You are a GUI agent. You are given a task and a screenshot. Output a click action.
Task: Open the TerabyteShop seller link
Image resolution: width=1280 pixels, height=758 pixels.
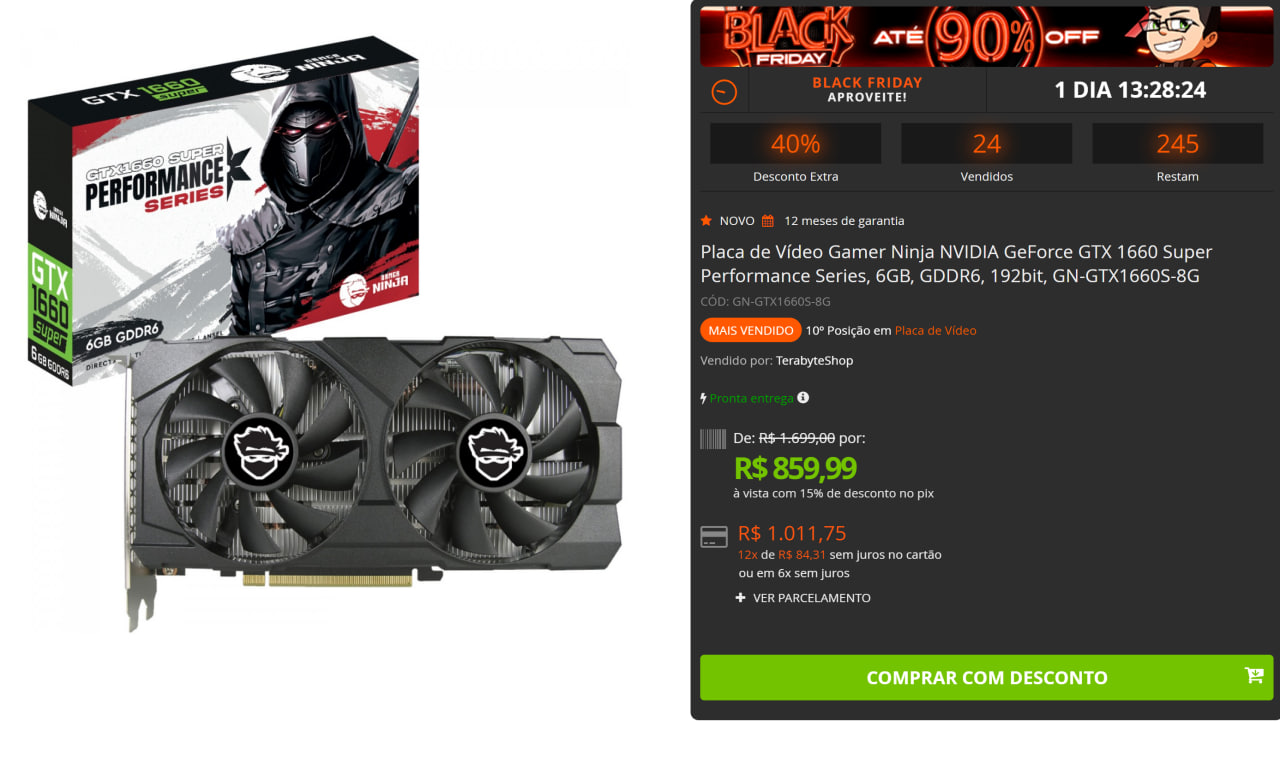point(814,361)
